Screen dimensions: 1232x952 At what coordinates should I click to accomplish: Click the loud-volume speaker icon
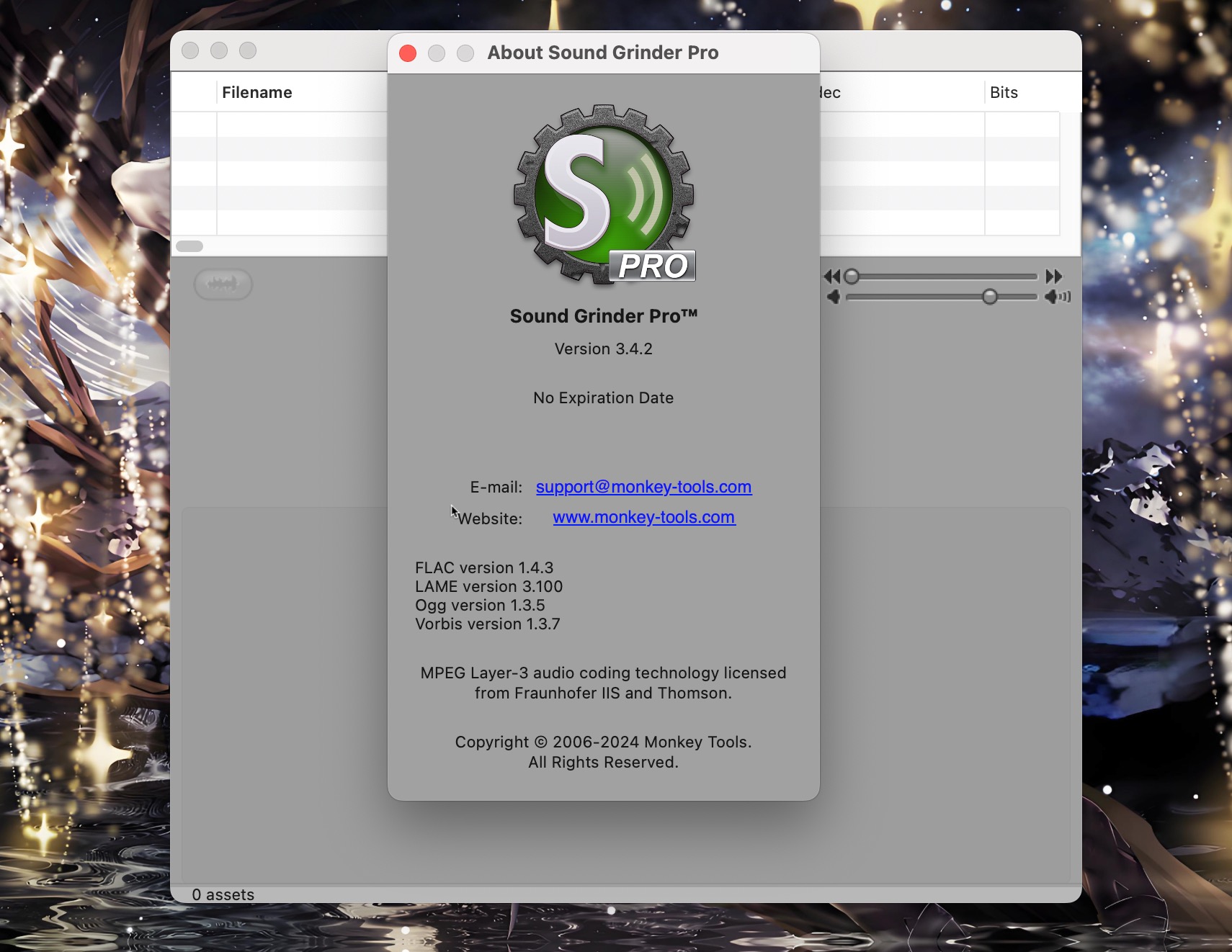(x=1058, y=297)
